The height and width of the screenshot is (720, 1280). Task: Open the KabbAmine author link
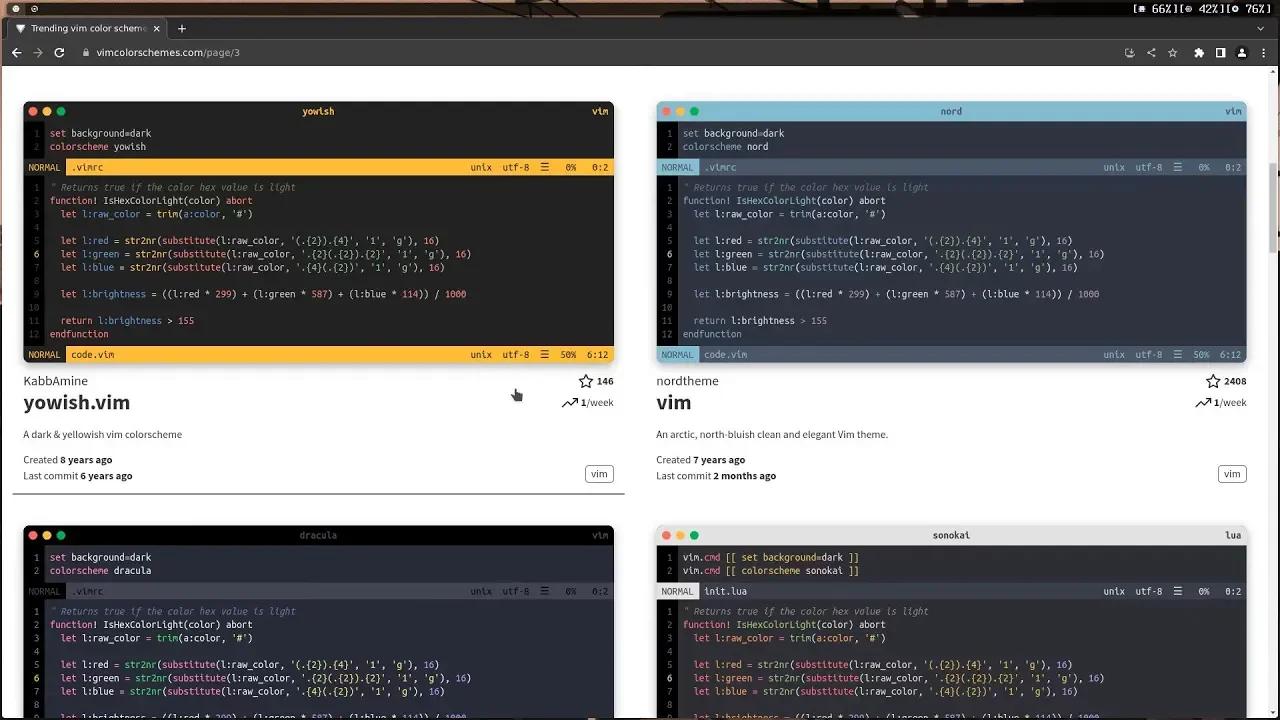coord(55,381)
